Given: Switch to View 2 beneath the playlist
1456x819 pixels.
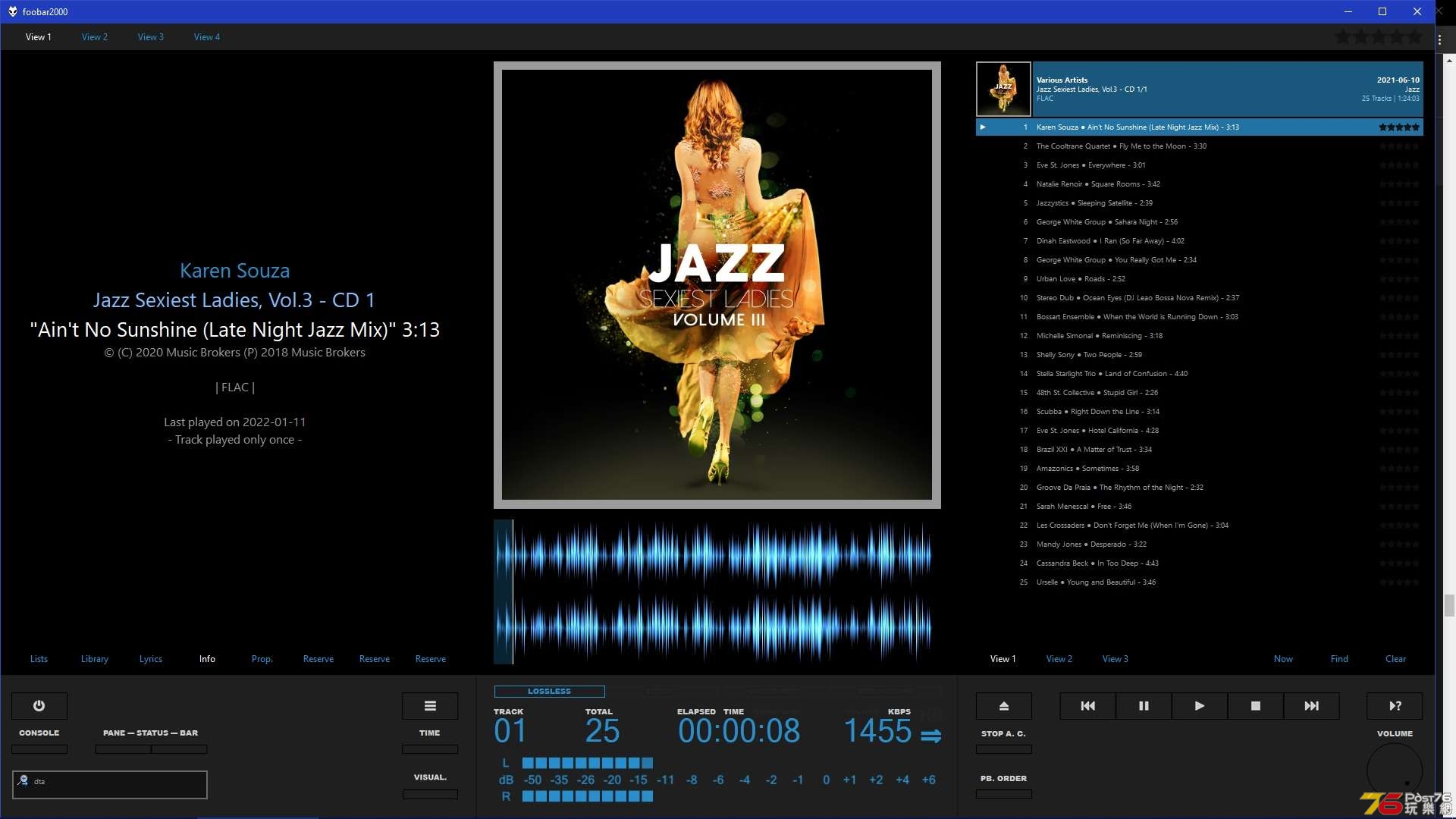Looking at the screenshot, I should [1059, 658].
